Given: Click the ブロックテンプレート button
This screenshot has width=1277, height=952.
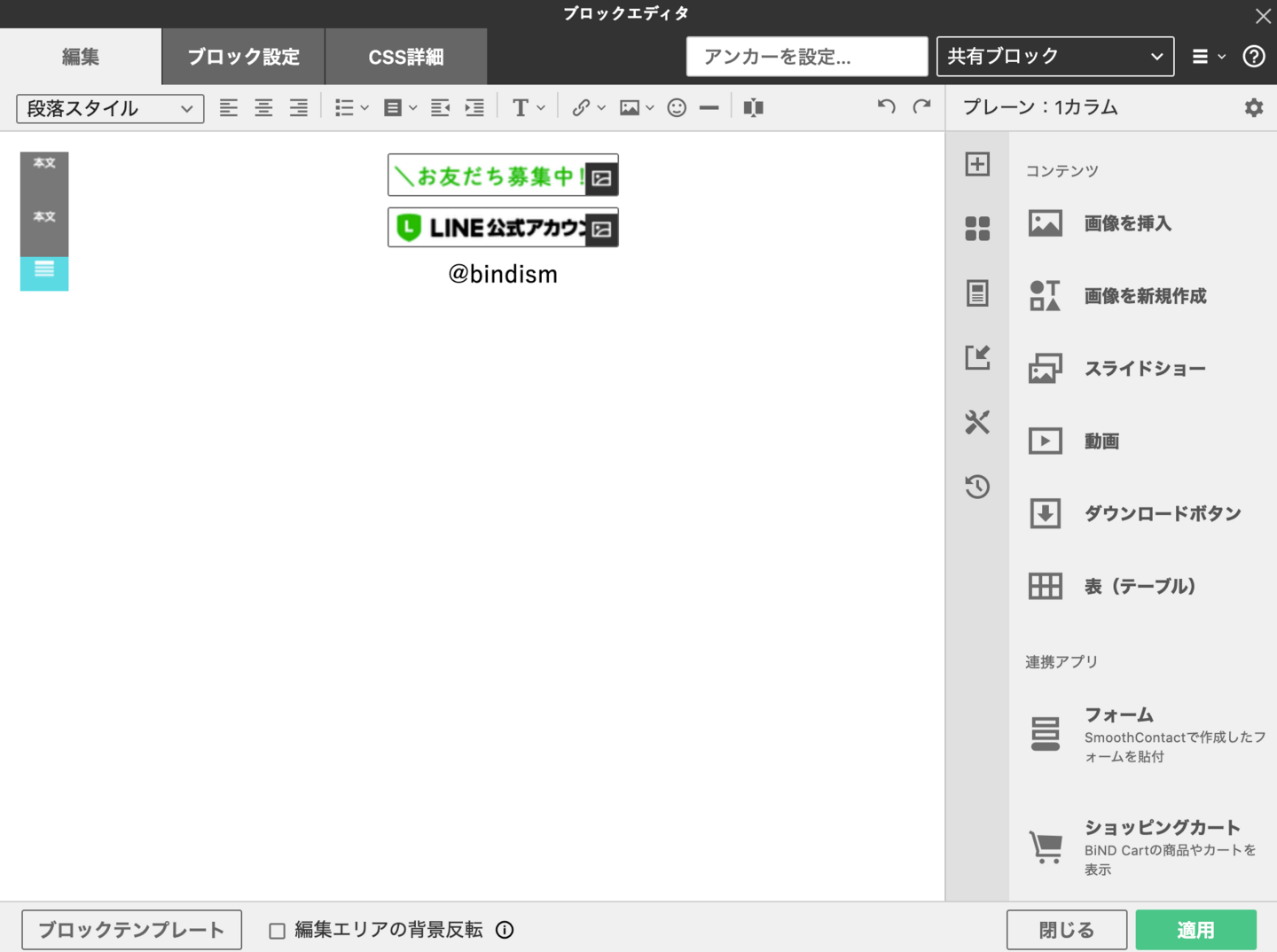Looking at the screenshot, I should click(131, 930).
